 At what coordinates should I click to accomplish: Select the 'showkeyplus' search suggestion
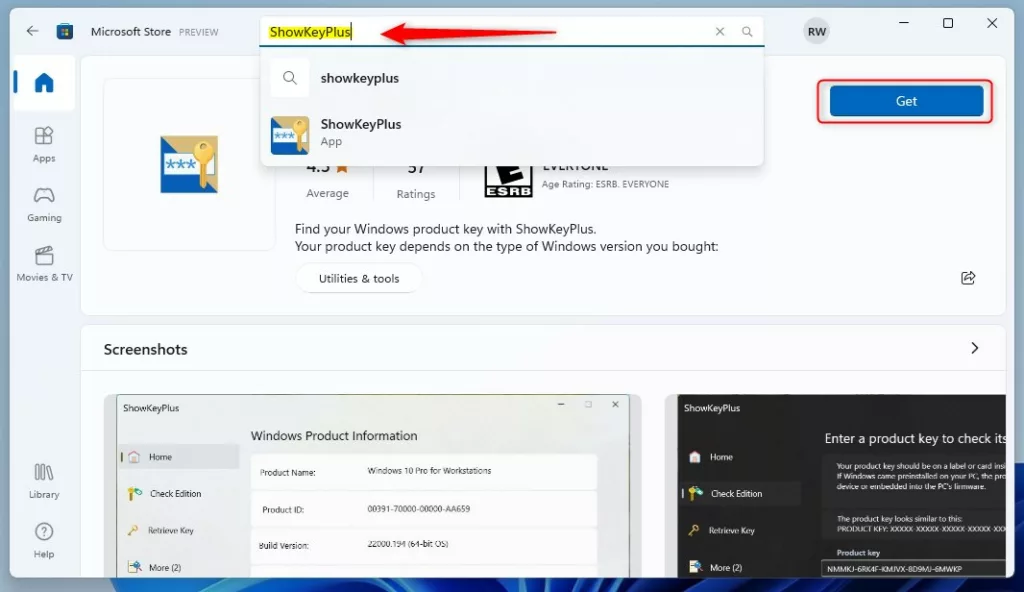511,78
